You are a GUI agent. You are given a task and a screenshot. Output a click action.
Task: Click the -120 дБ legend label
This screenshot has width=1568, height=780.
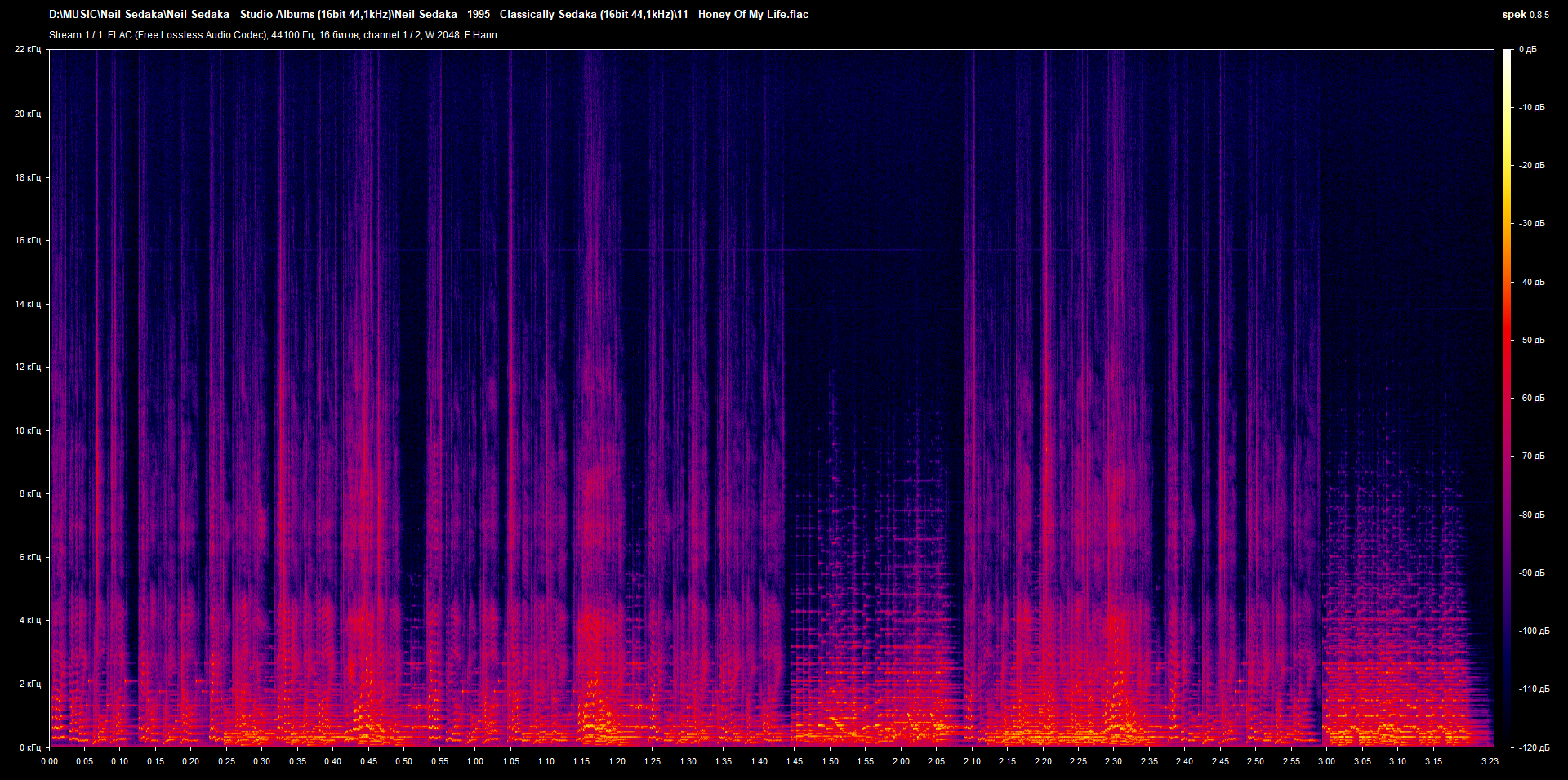(1534, 748)
